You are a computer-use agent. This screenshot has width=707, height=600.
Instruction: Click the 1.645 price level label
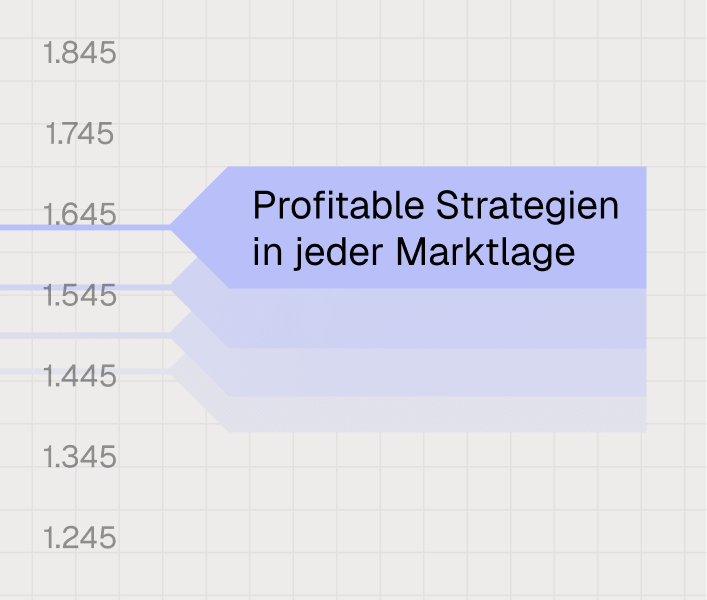(x=80, y=214)
